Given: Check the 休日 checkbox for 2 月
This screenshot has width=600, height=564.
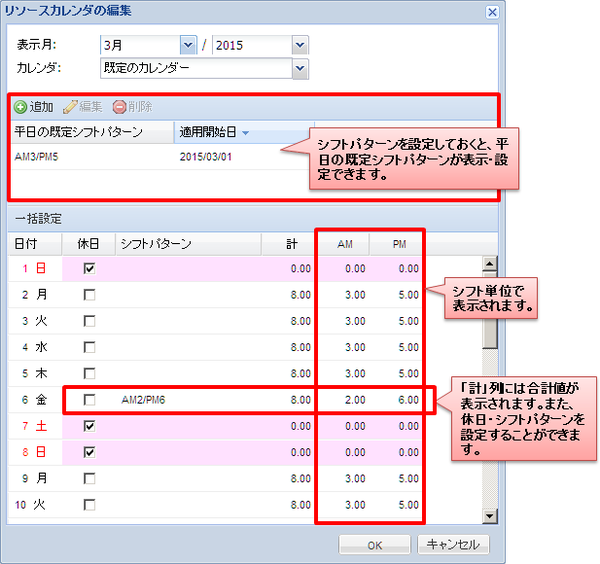Looking at the screenshot, I should [x=90, y=295].
